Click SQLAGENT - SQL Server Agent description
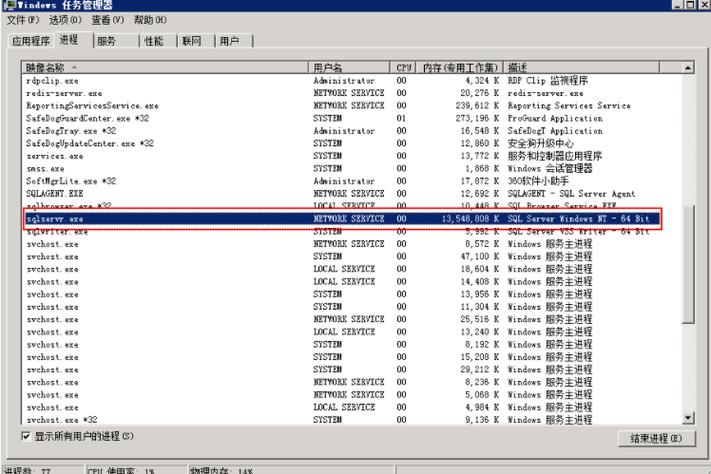Image resolution: width=711 pixels, height=474 pixels. point(571,194)
